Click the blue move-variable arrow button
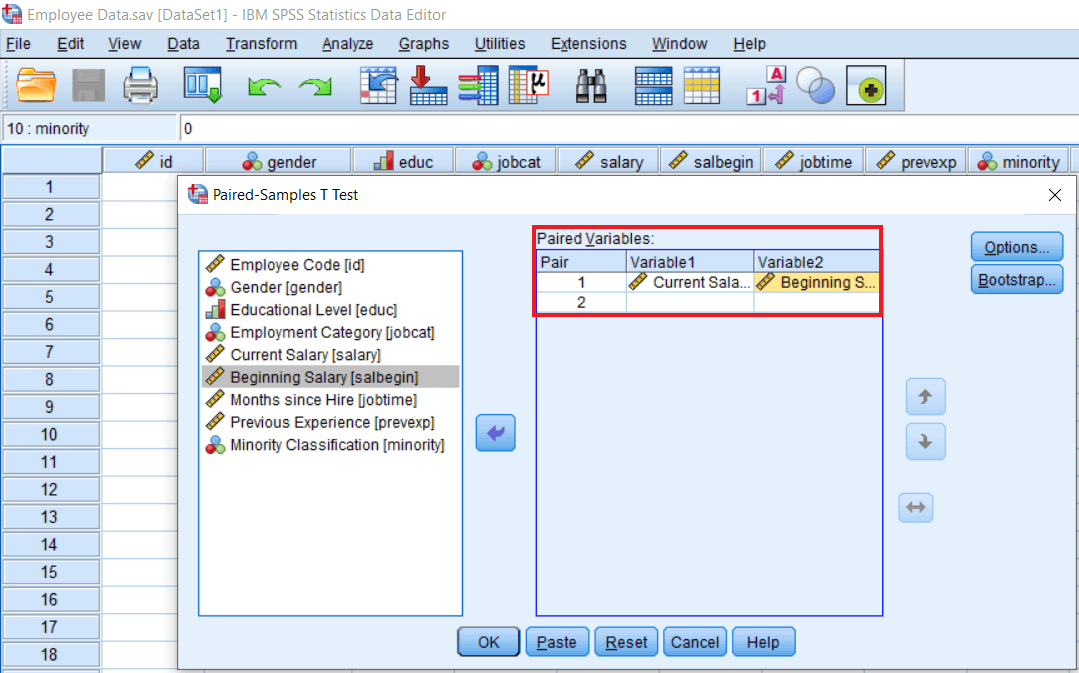1079x673 pixels. coord(495,433)
